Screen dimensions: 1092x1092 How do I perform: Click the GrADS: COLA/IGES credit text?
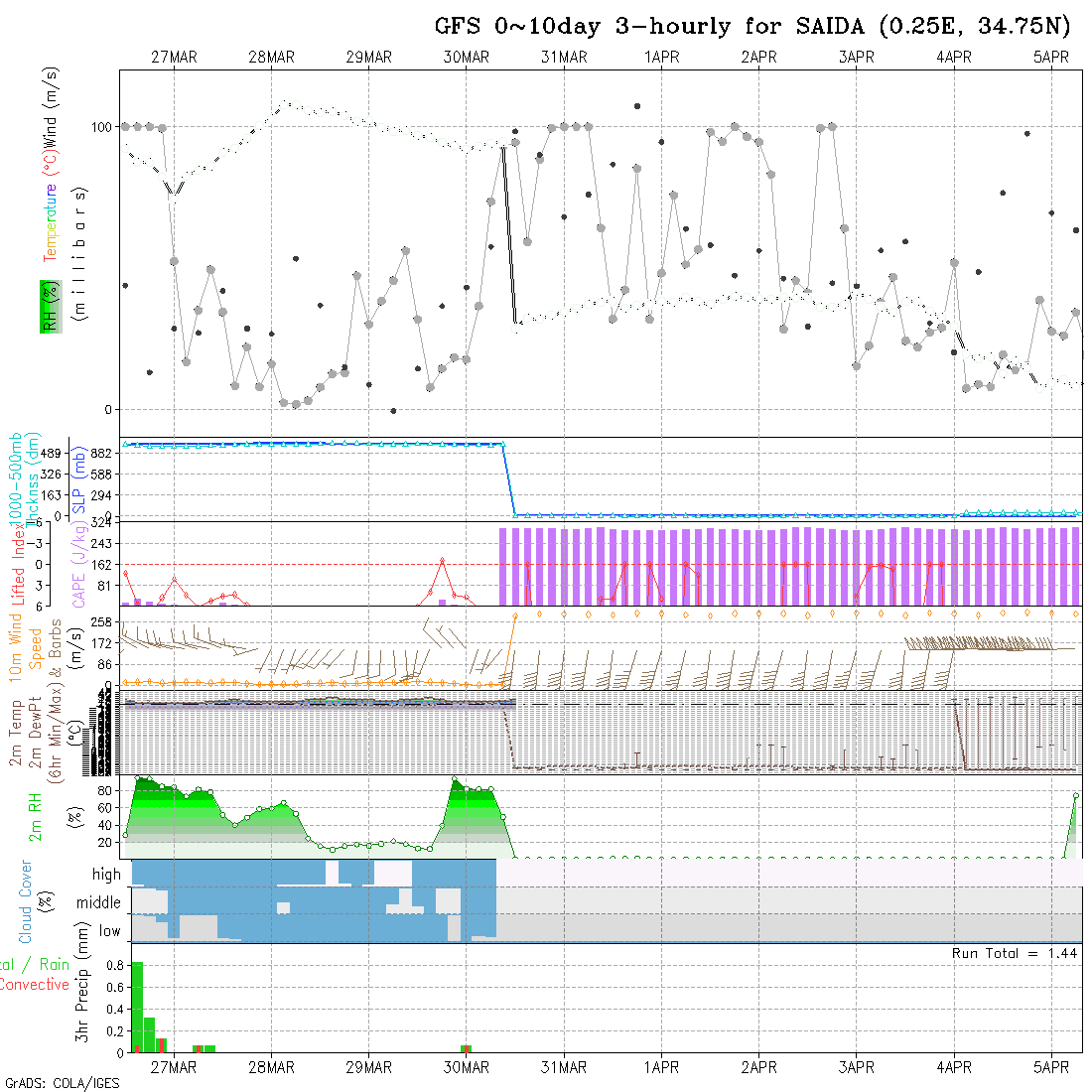coord(62,1083)
